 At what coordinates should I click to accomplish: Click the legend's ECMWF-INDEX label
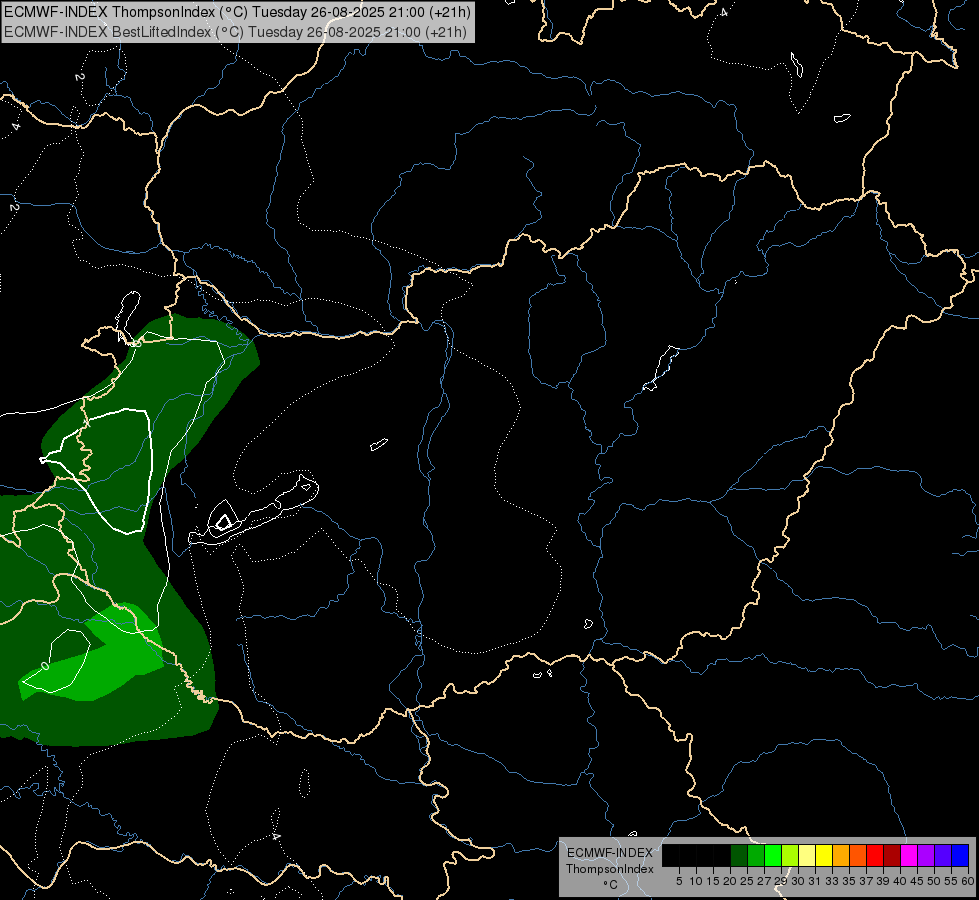[x=610, y=853]
